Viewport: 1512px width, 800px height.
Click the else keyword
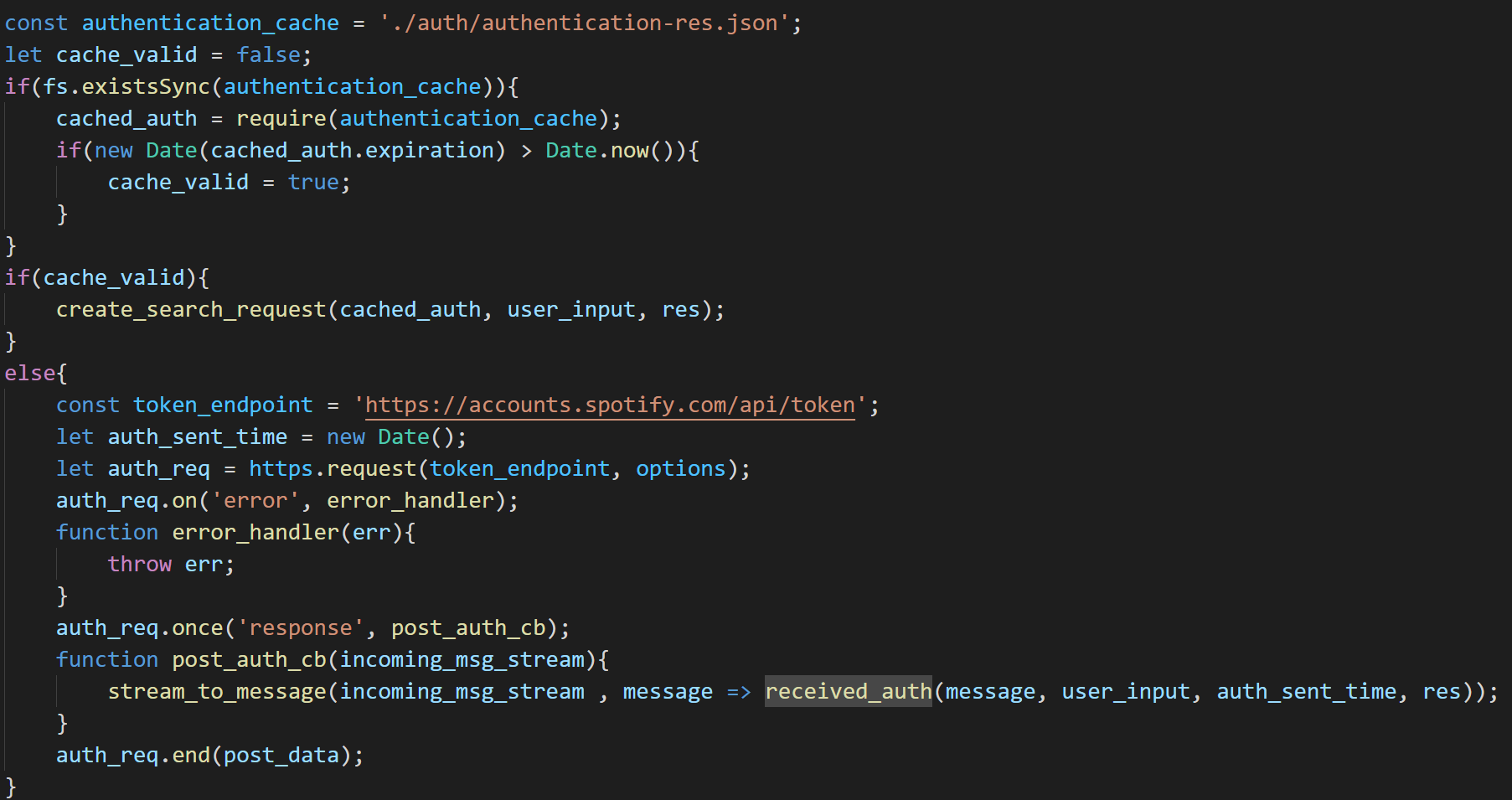(30, 374)
